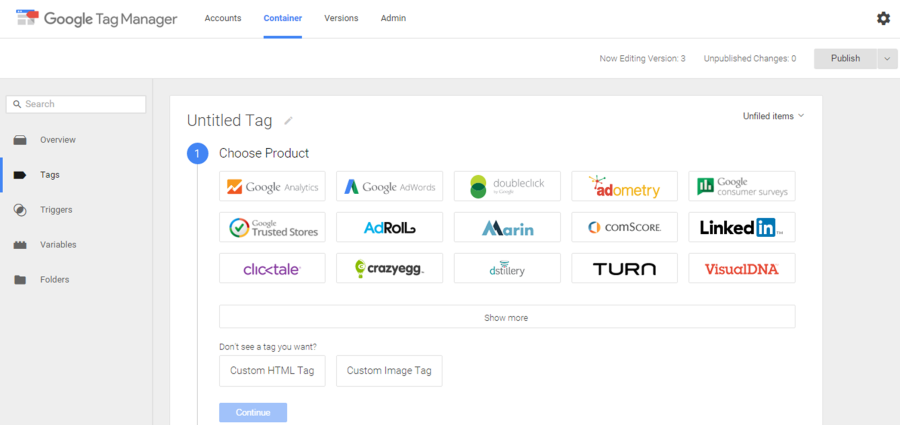The height and width of the screenshot is (425, 900).
Task: Select the Marin product tile
Action: click(507, 227)
